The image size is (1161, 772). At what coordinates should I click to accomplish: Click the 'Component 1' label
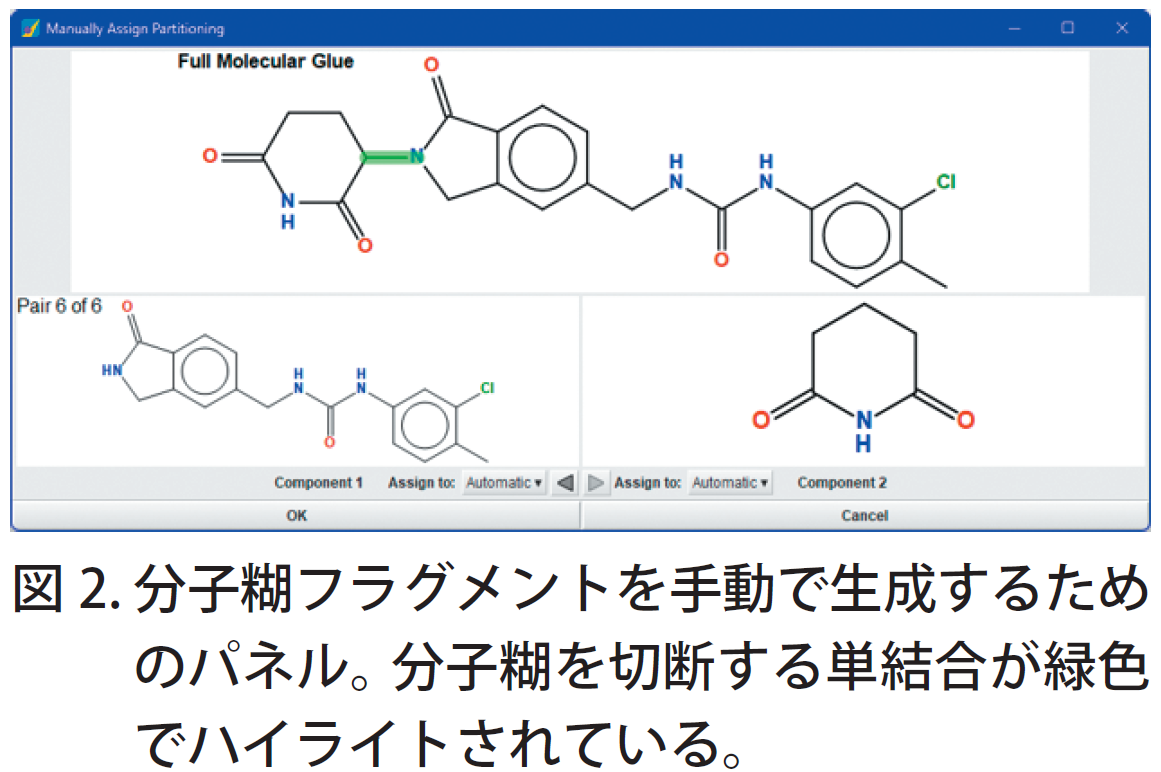pyautogui.click(x=318, y=483)
